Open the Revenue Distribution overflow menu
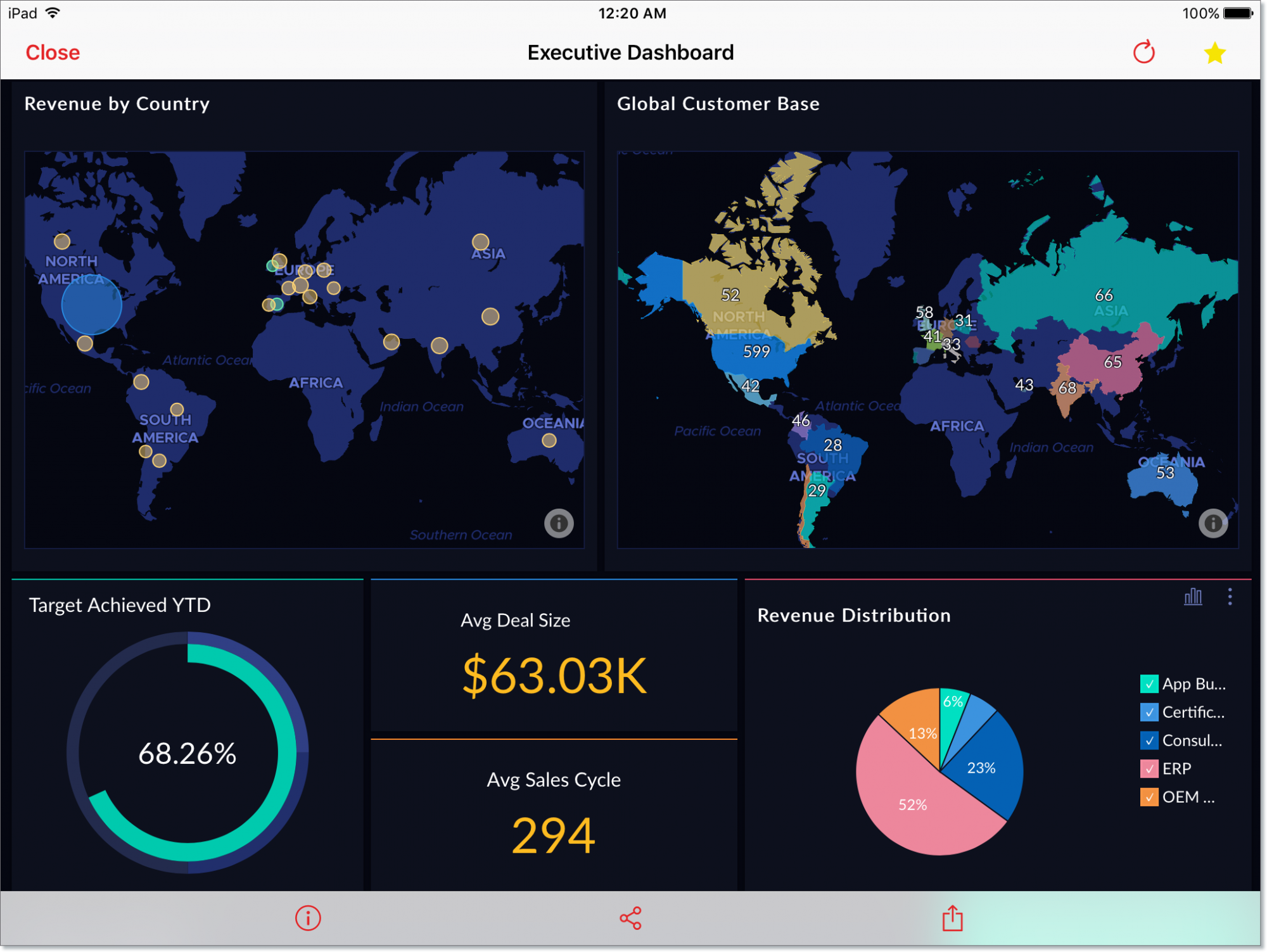Viewport: 1267px width, 952px height. [1230, 596]
